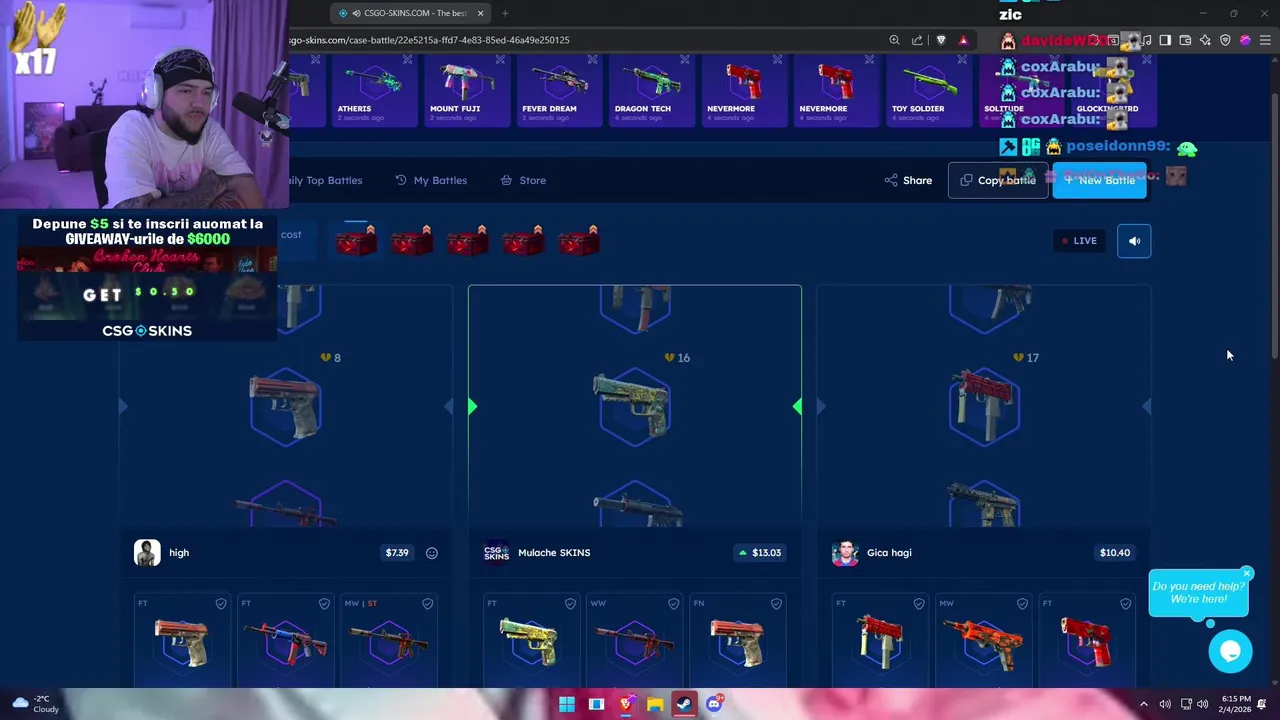
Task: Click crossed-swords icon on MOUNT FUJI card
Action: (500, 60)
